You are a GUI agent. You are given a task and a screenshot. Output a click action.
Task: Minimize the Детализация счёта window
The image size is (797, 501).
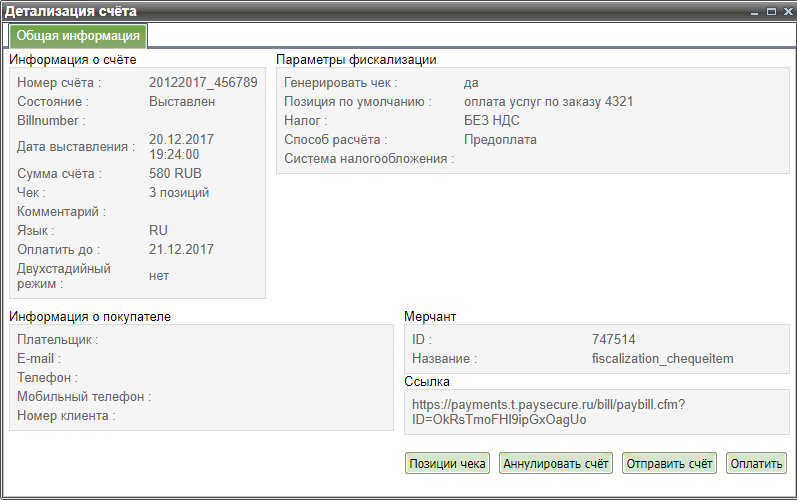(756, 11)
